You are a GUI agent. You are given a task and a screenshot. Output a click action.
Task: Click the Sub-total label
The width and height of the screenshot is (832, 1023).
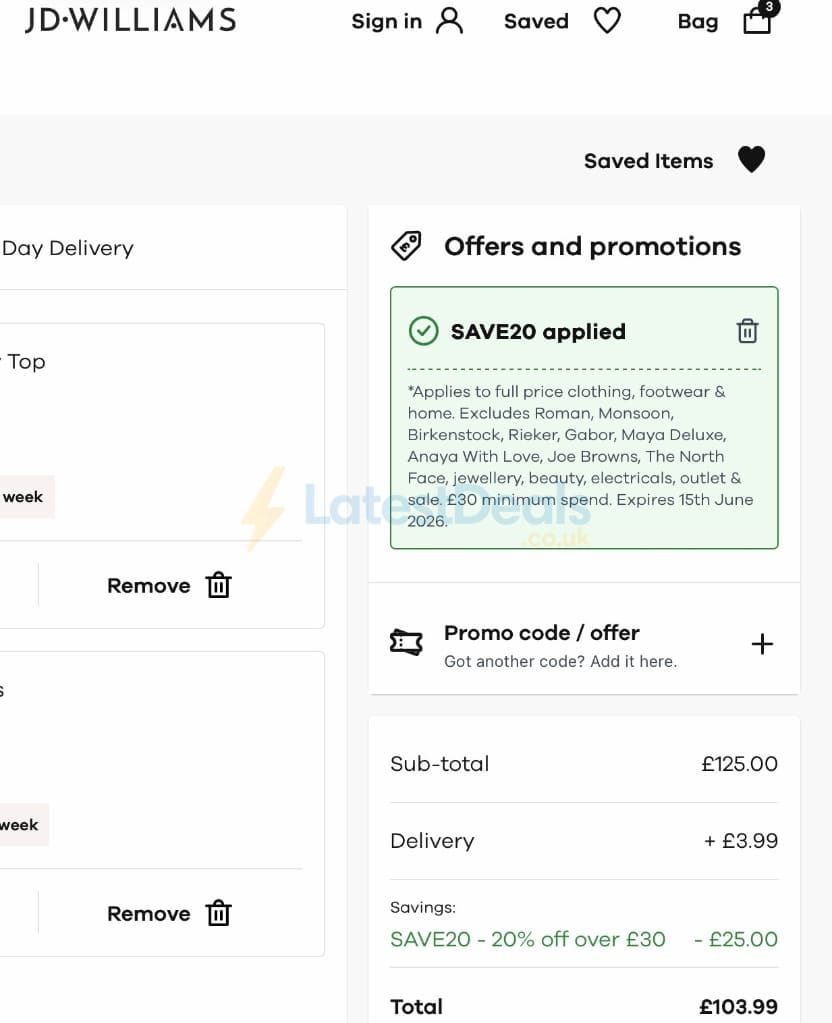(439, 764)
